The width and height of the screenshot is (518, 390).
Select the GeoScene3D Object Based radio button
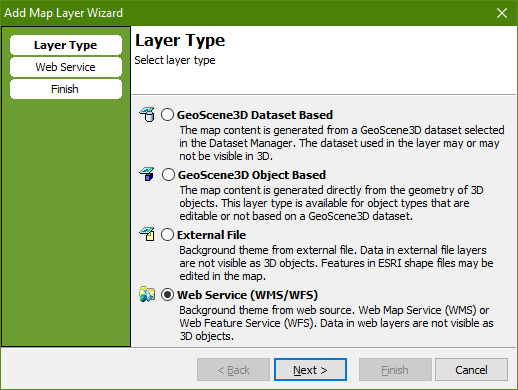(x=168, y=175)
